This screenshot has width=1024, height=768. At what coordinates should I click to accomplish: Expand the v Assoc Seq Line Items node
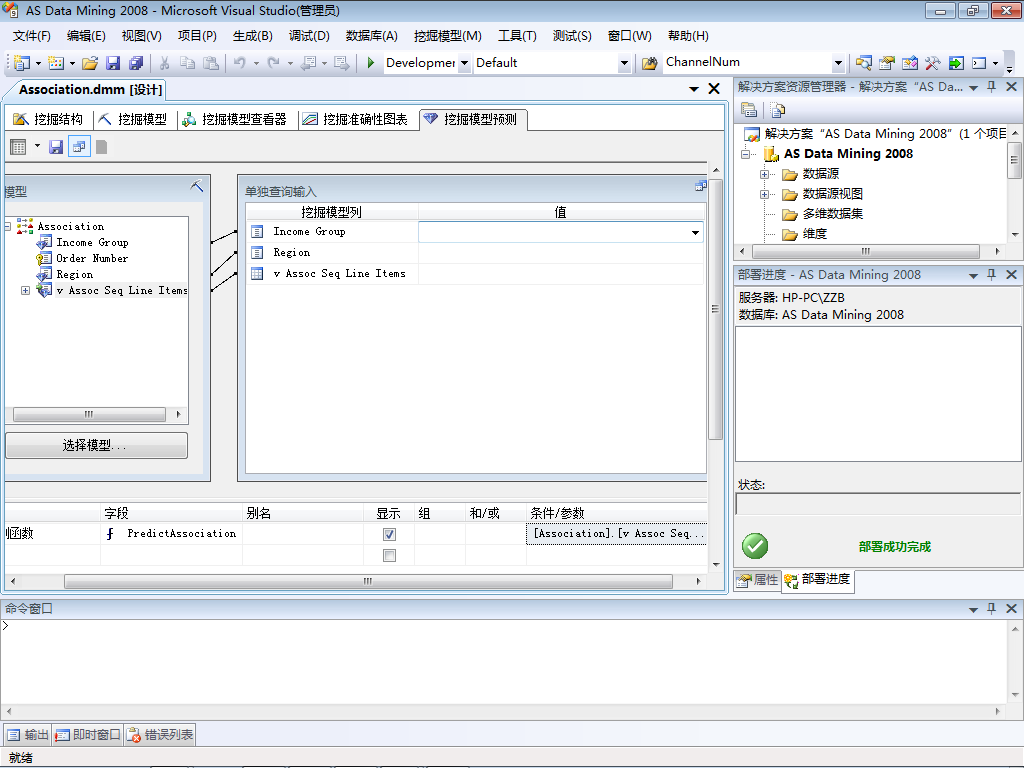pyautogui.click(x=25, y=291)
